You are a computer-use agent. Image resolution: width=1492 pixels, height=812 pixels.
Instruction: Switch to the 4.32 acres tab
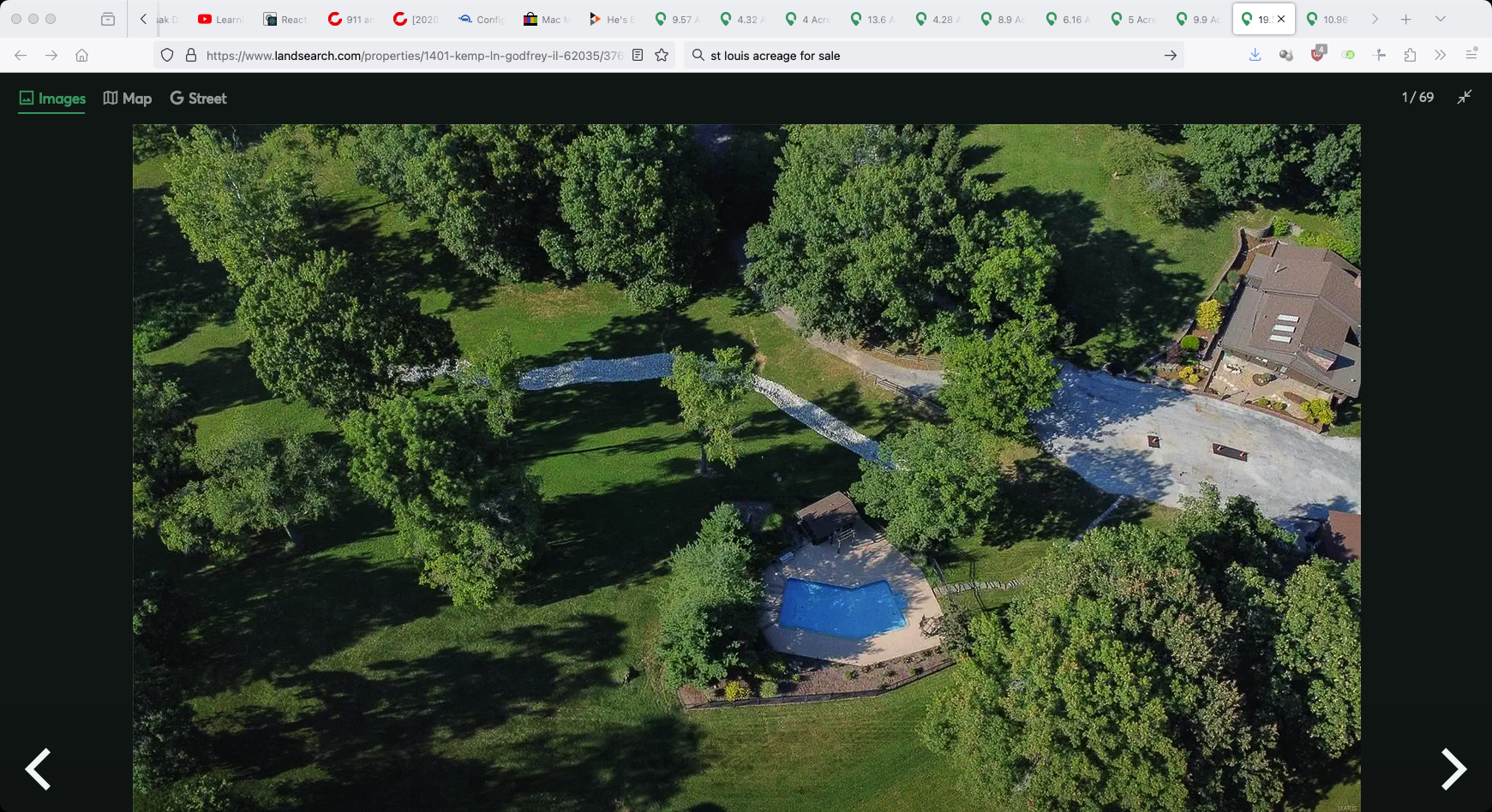pos(741,19)
